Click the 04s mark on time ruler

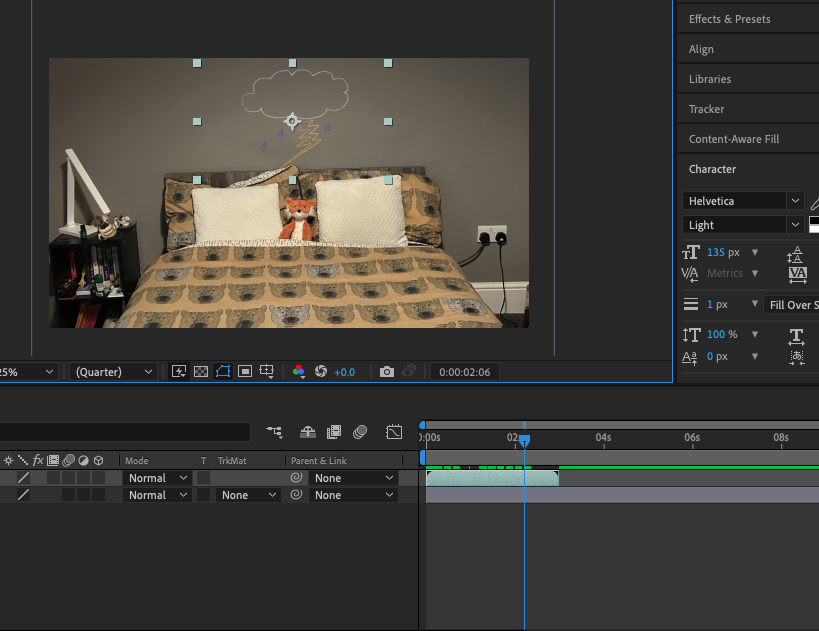point(603,438)
